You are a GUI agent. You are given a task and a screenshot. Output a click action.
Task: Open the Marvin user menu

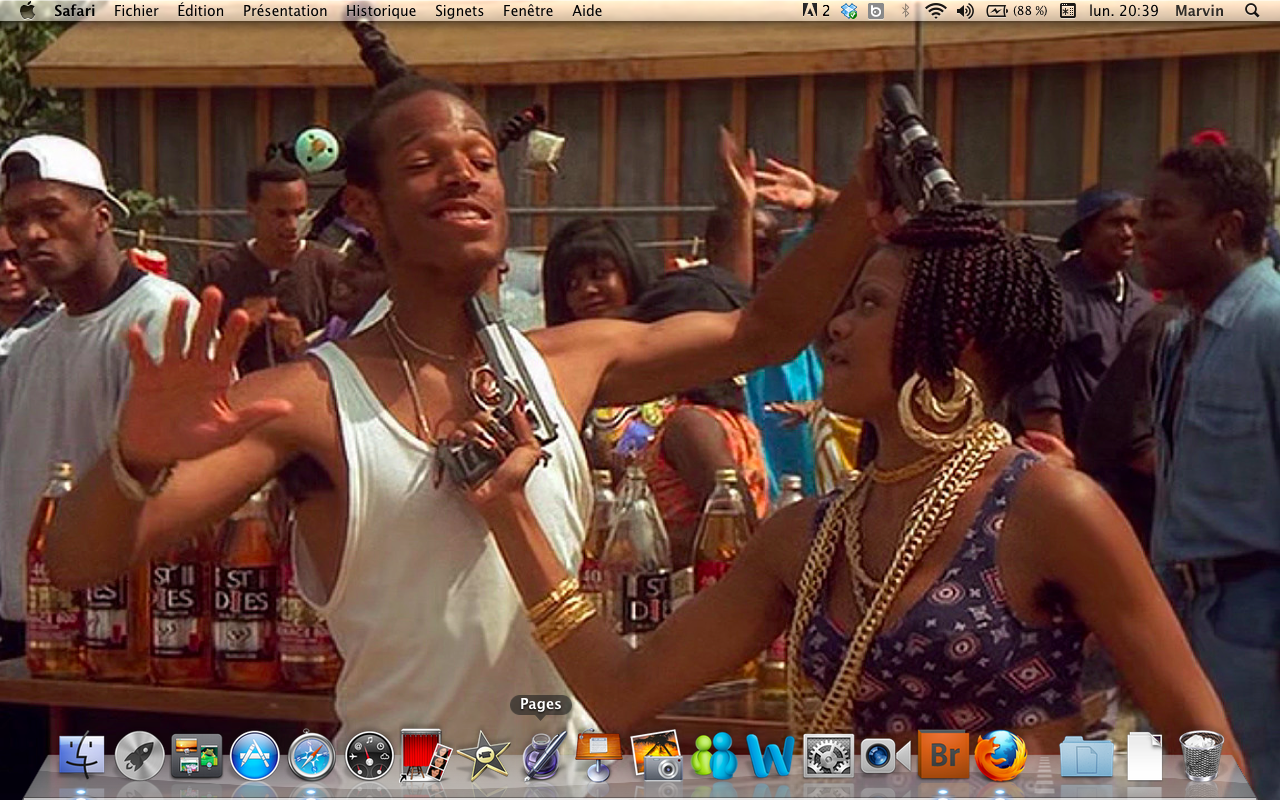pos(1199,11)
